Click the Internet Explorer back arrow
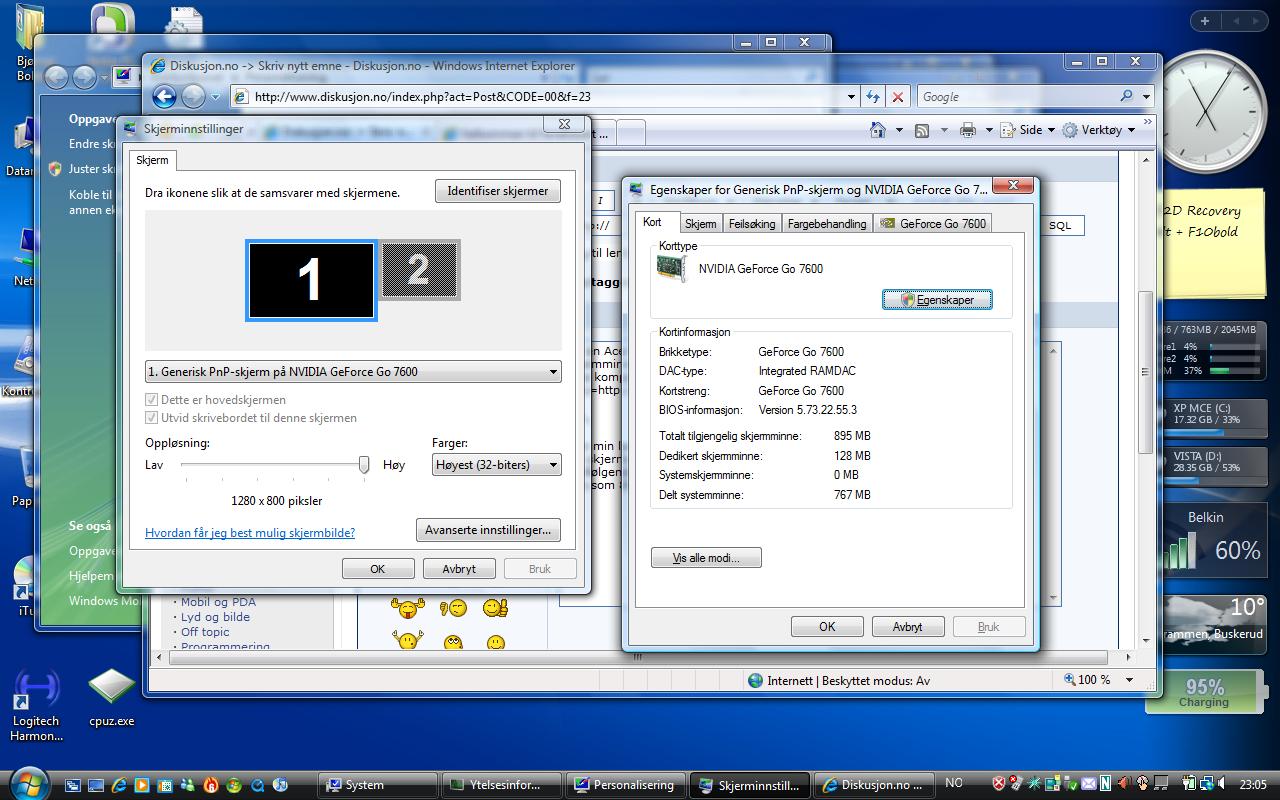The height and width of the screenshot is (800, 1280). pos(165,97)
